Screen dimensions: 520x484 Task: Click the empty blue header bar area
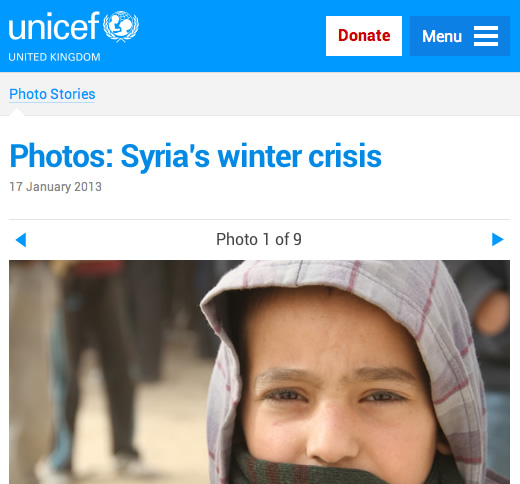(230, 36)
